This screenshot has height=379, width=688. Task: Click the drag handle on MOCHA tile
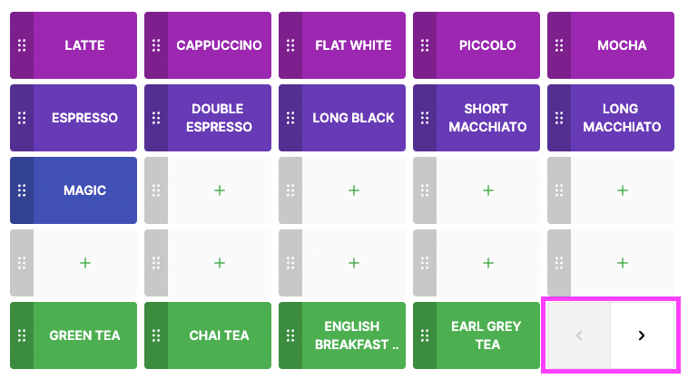coord(559,45)
